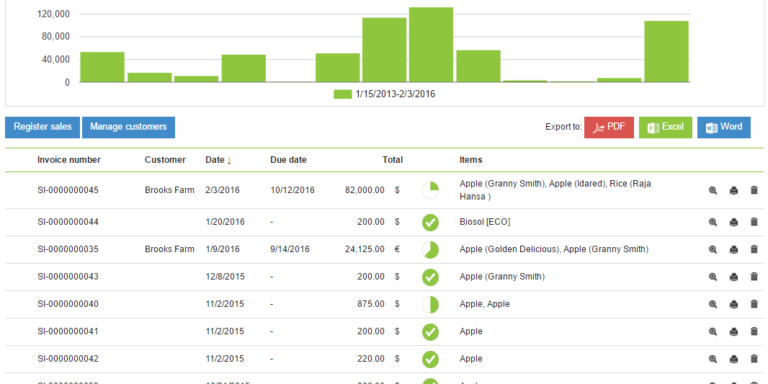The image size is (768, 384).
Task: Delete invoice SI-0000000041 with trash icon
Action: (754, 332)
